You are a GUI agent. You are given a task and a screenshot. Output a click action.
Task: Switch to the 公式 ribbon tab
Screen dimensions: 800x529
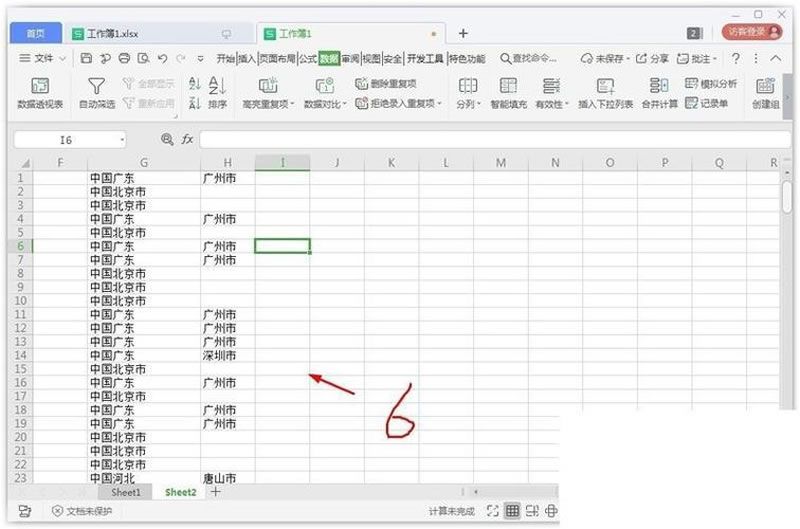coord(308,59)
